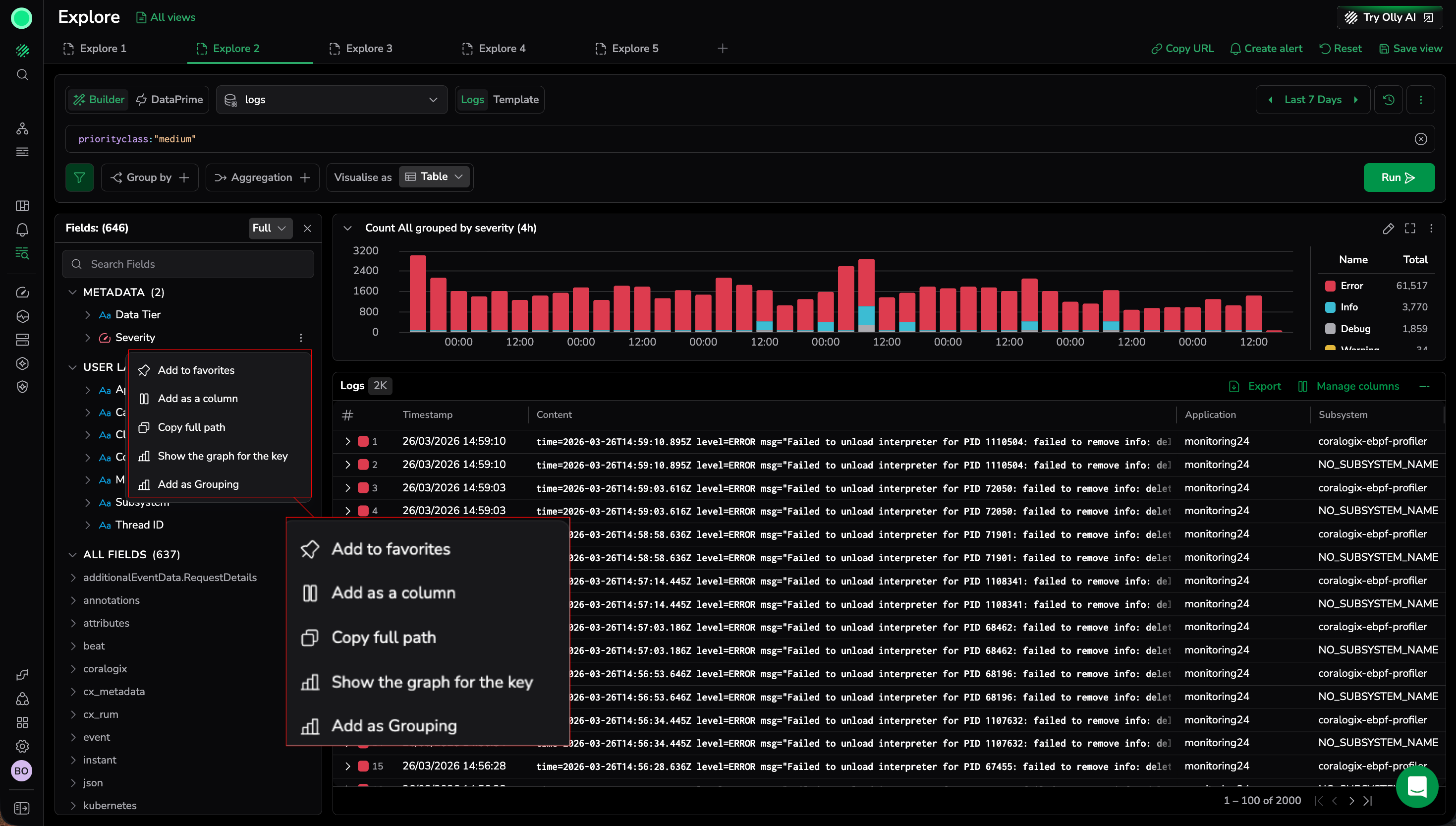
Task: Open the logs data source dropdown
Action: [x=332, y=100]
